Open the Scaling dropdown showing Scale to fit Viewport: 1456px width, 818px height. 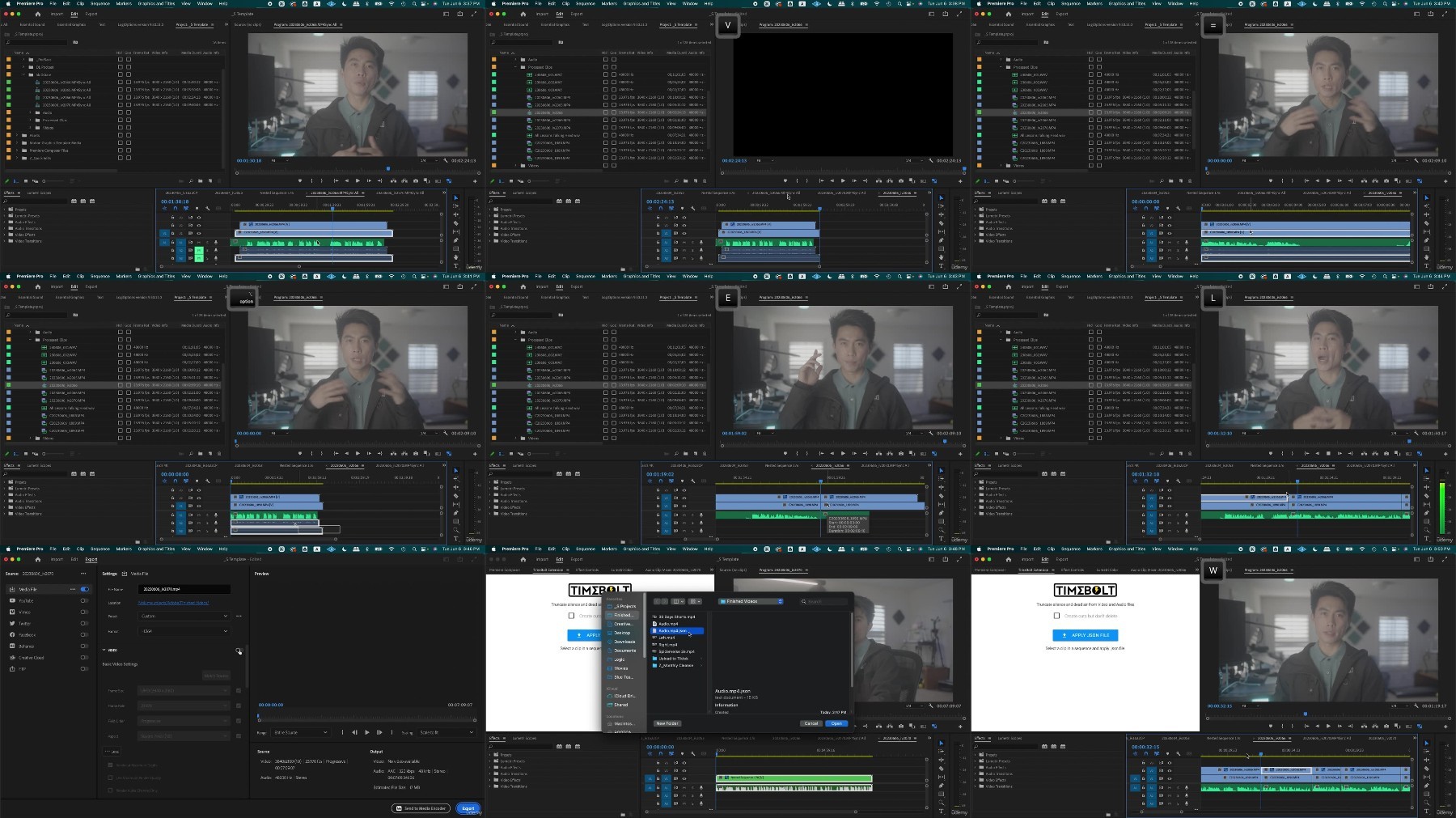pyautogui.click(x=447, y=732)
